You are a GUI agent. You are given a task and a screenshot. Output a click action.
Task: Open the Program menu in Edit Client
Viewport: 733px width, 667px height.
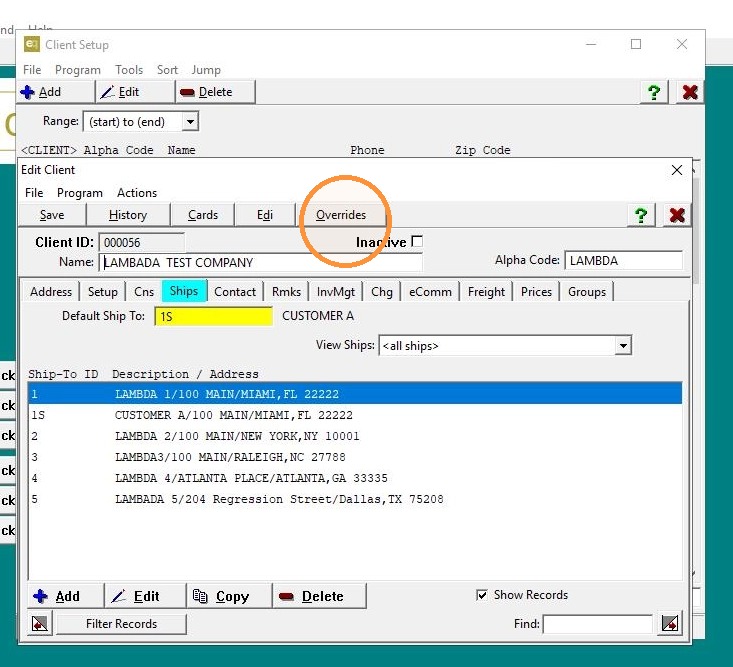pos(79,193)
